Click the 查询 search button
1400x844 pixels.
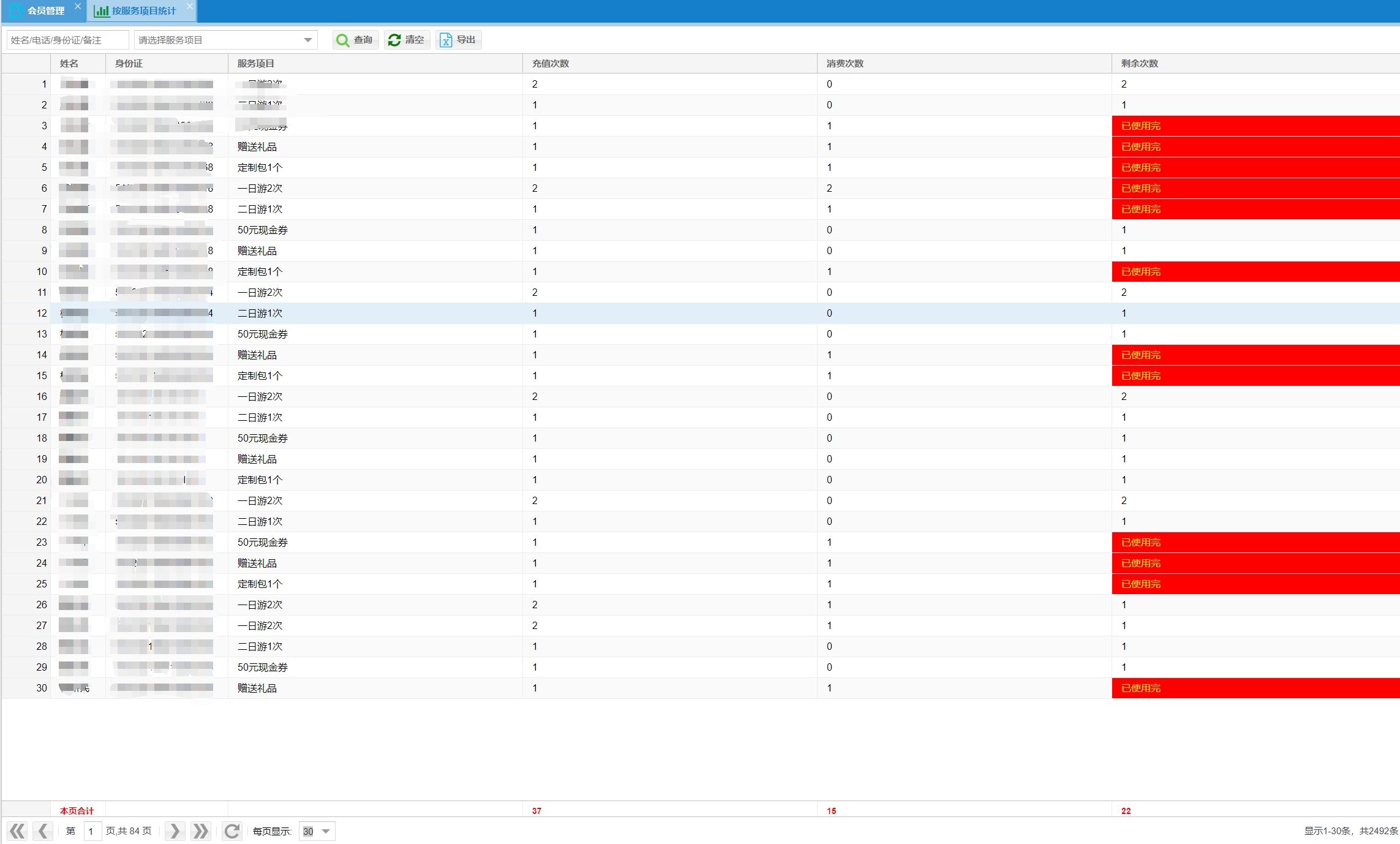click(355, 40)
